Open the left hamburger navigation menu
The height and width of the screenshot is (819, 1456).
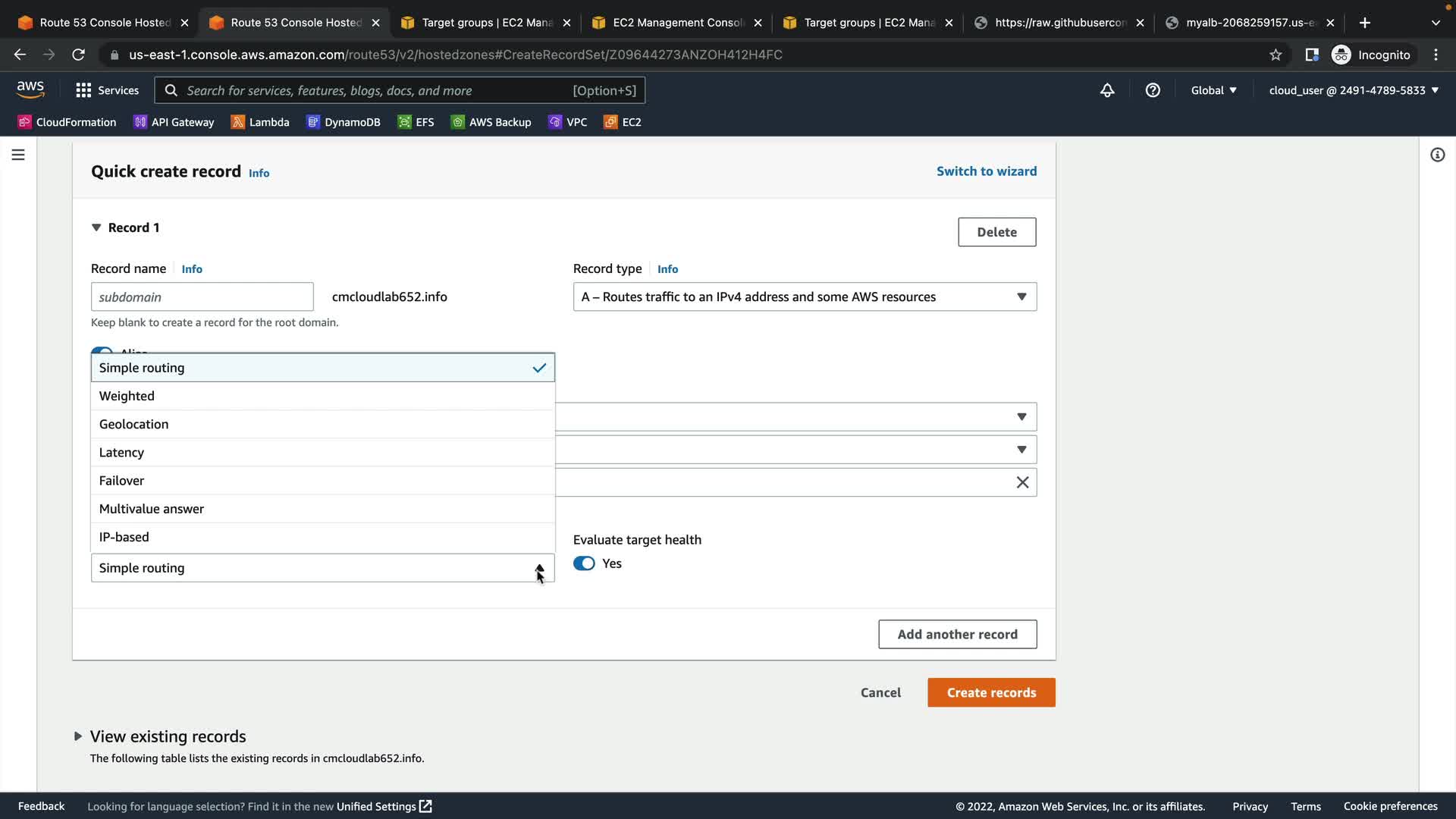[x=18, y=155]
